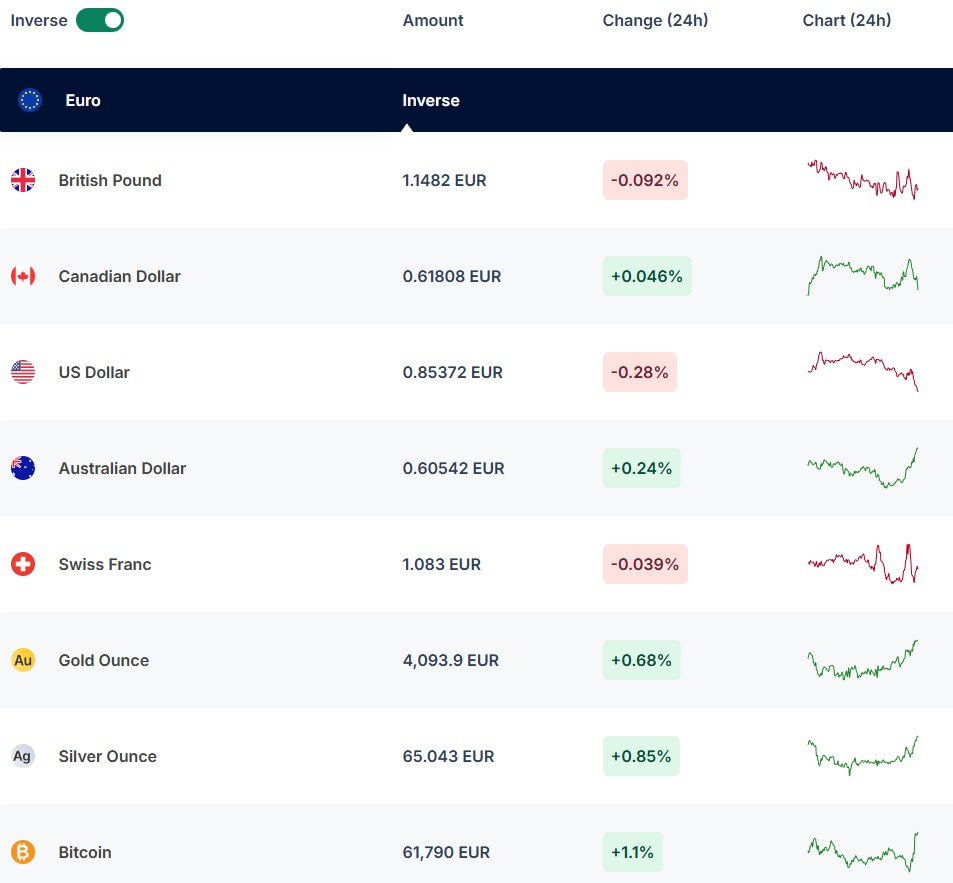
Task: Click the Change (24h) column header
Action: coord(655,20)
